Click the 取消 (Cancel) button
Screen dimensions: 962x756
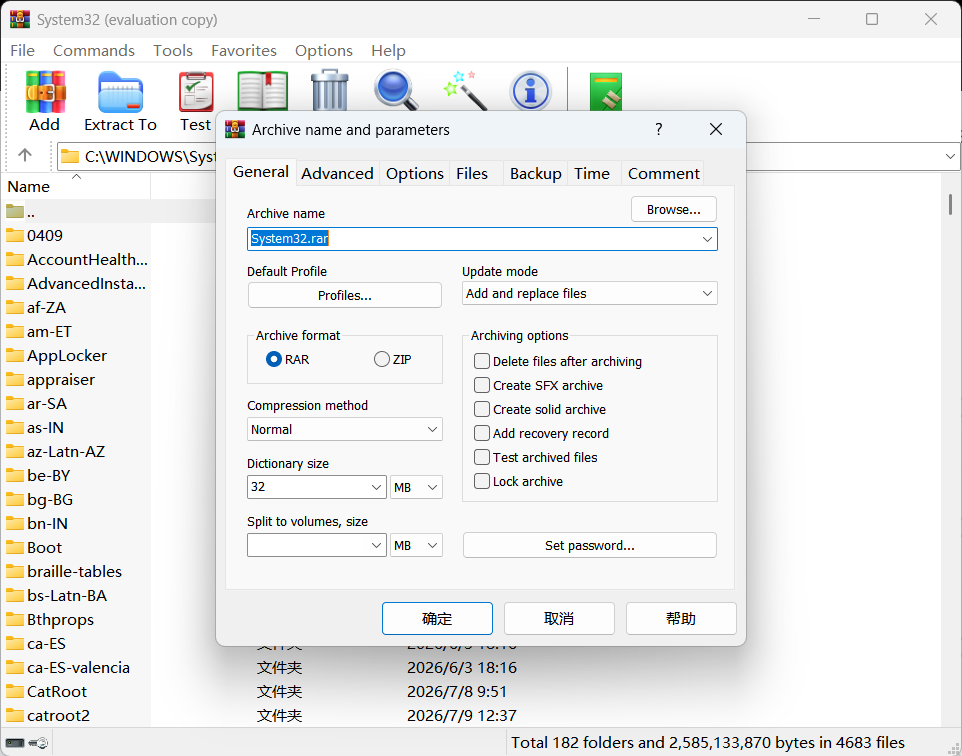click(x=559, y=618)
